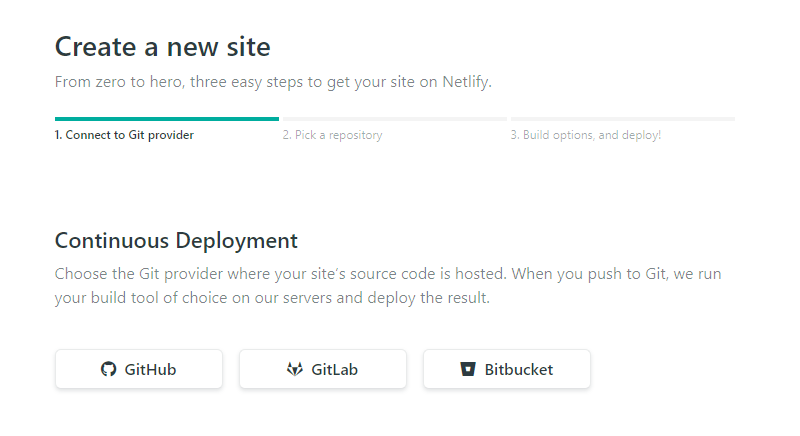Connect using the GitHub button
This screenshot has width=800, height=436.
click(139, 369)
